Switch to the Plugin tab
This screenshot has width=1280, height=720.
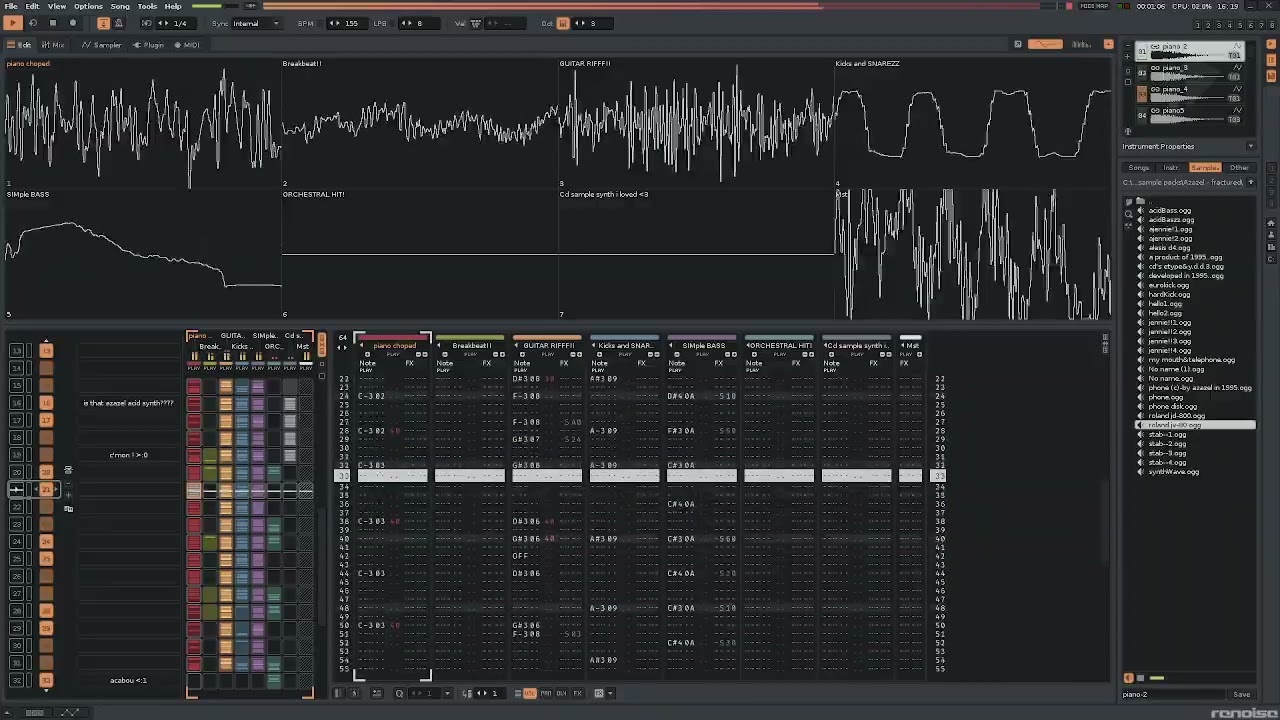149,45
